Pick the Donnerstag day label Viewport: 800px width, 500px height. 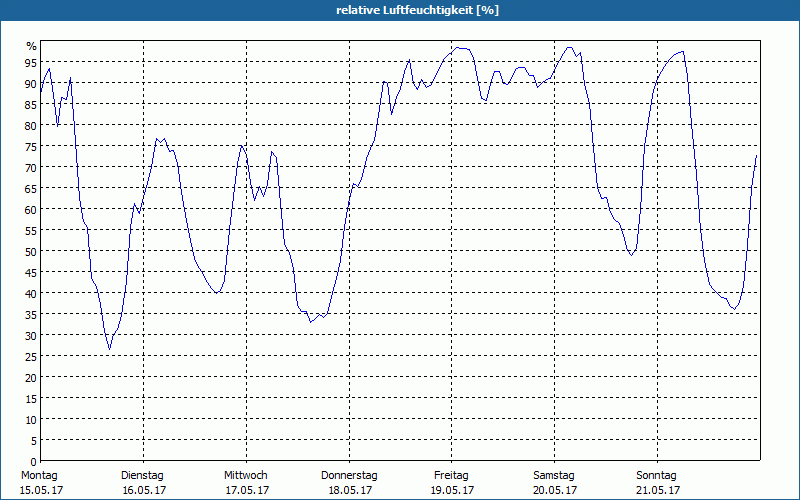click(x=349, y=475)
